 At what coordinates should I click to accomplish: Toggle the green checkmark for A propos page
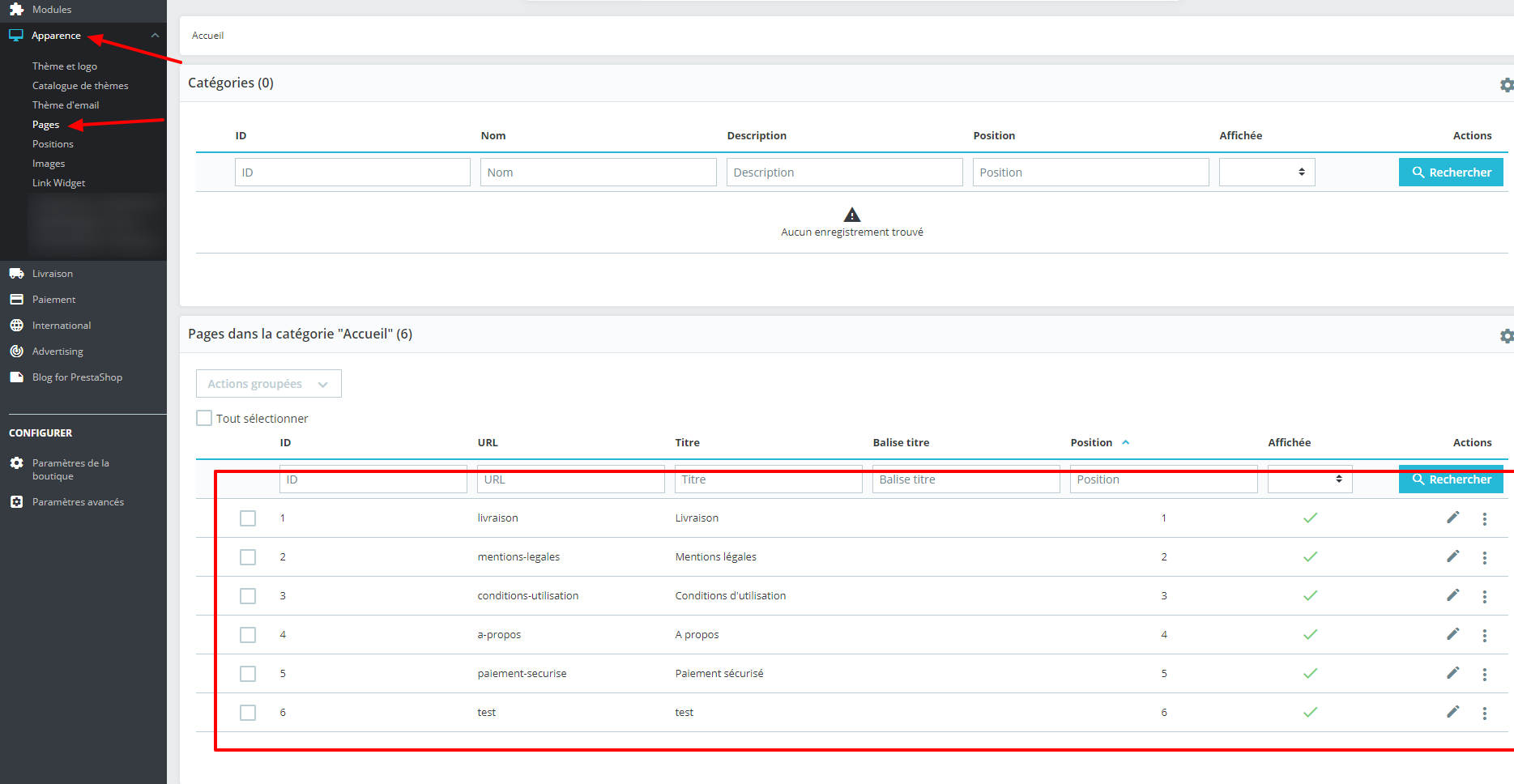pos(1310,634)
